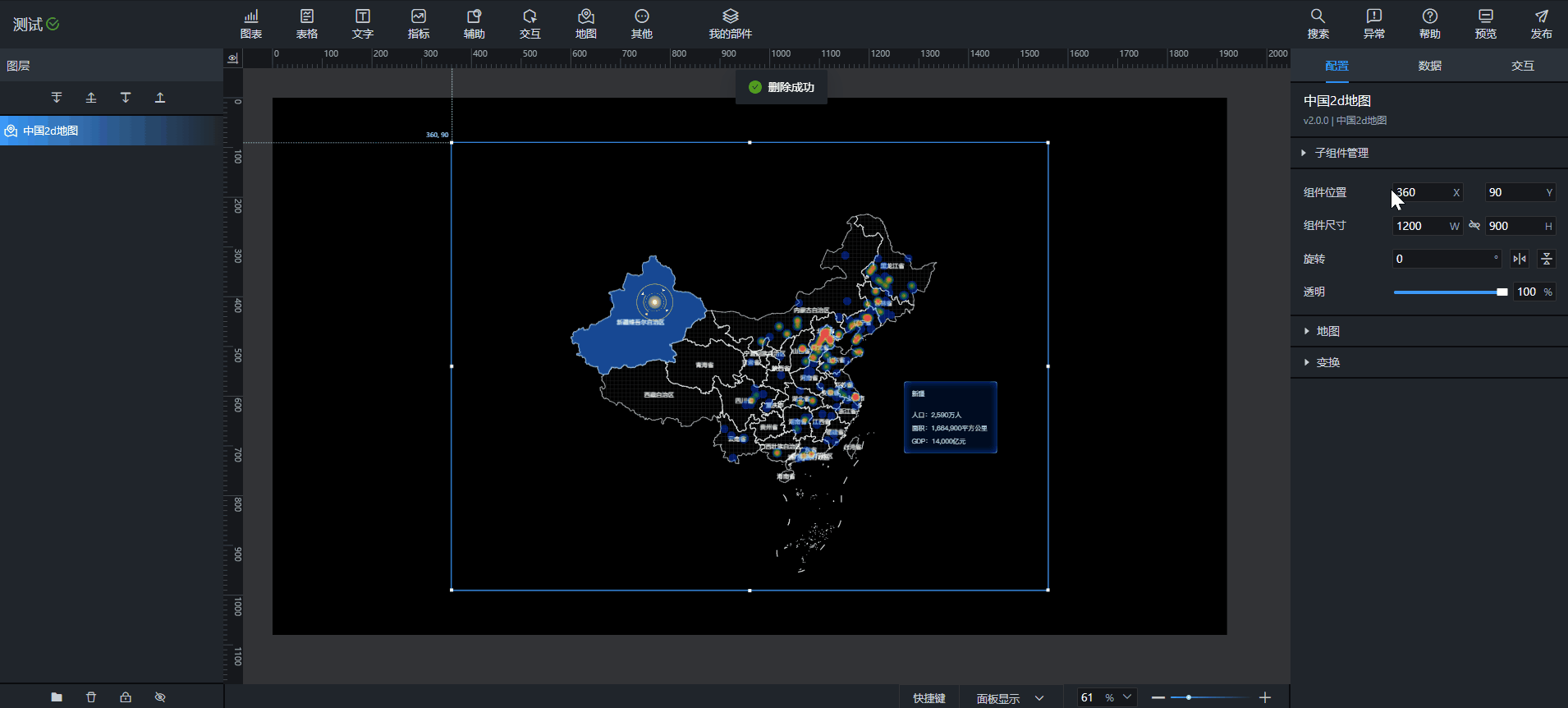The width and height of the screenshot is (1568, 708).
Task: Open the 预览 preview icon
Action: tap(1485, 16)
